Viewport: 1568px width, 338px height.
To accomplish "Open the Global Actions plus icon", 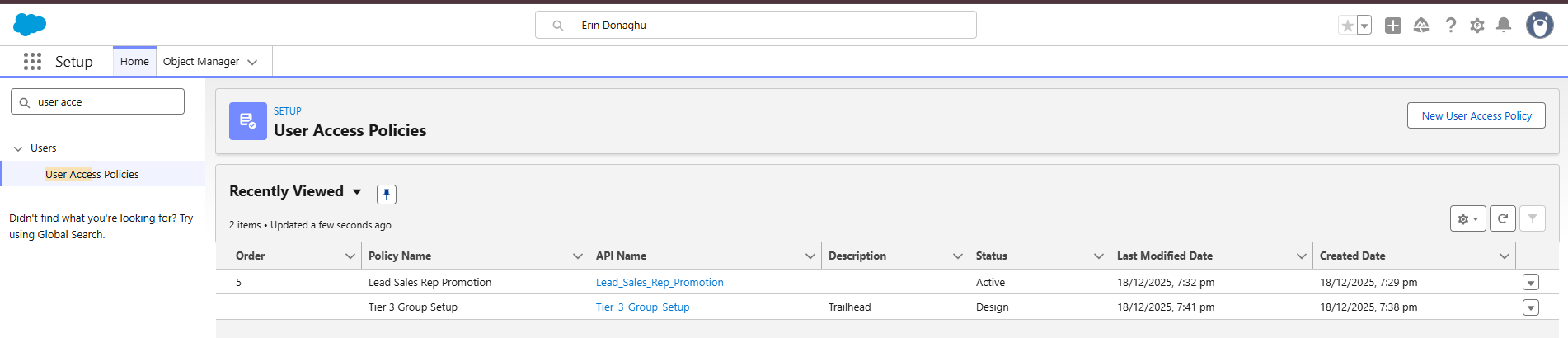I will [1392, 26].
